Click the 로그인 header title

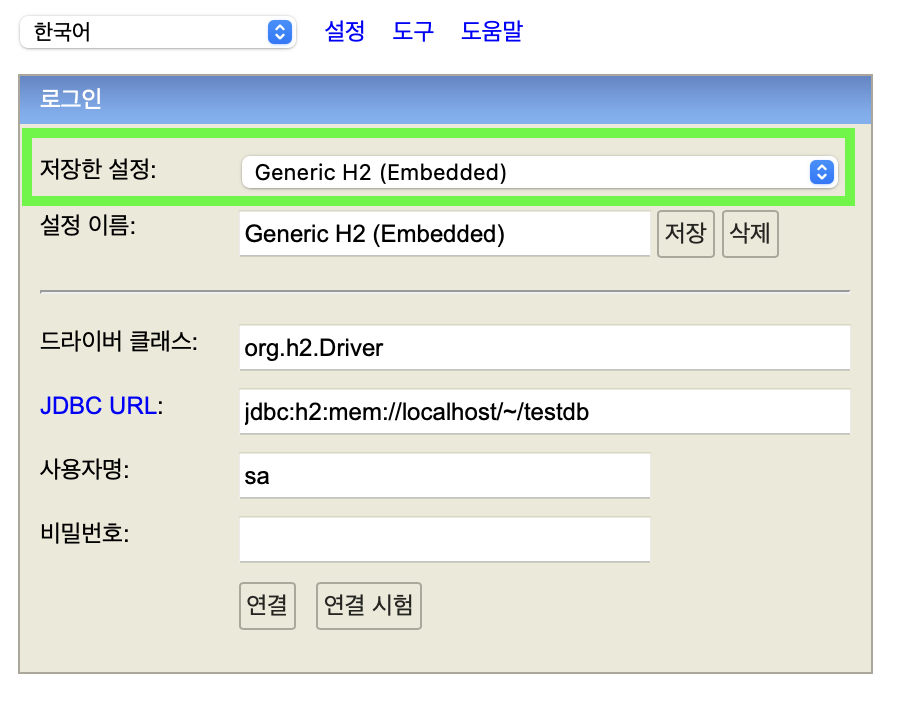point(71,99)
